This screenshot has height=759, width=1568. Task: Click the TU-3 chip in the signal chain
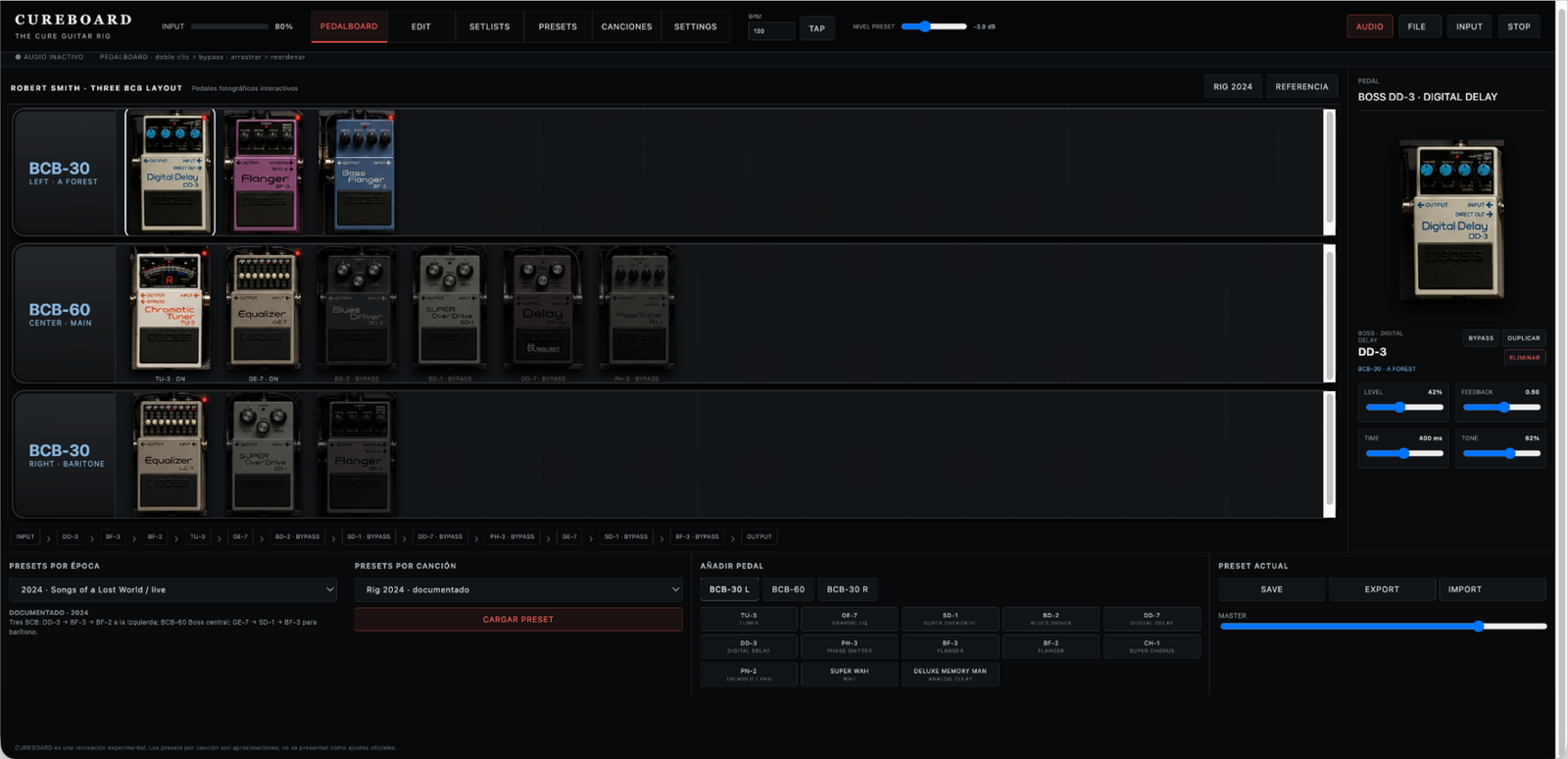click(x=198, y=537)
